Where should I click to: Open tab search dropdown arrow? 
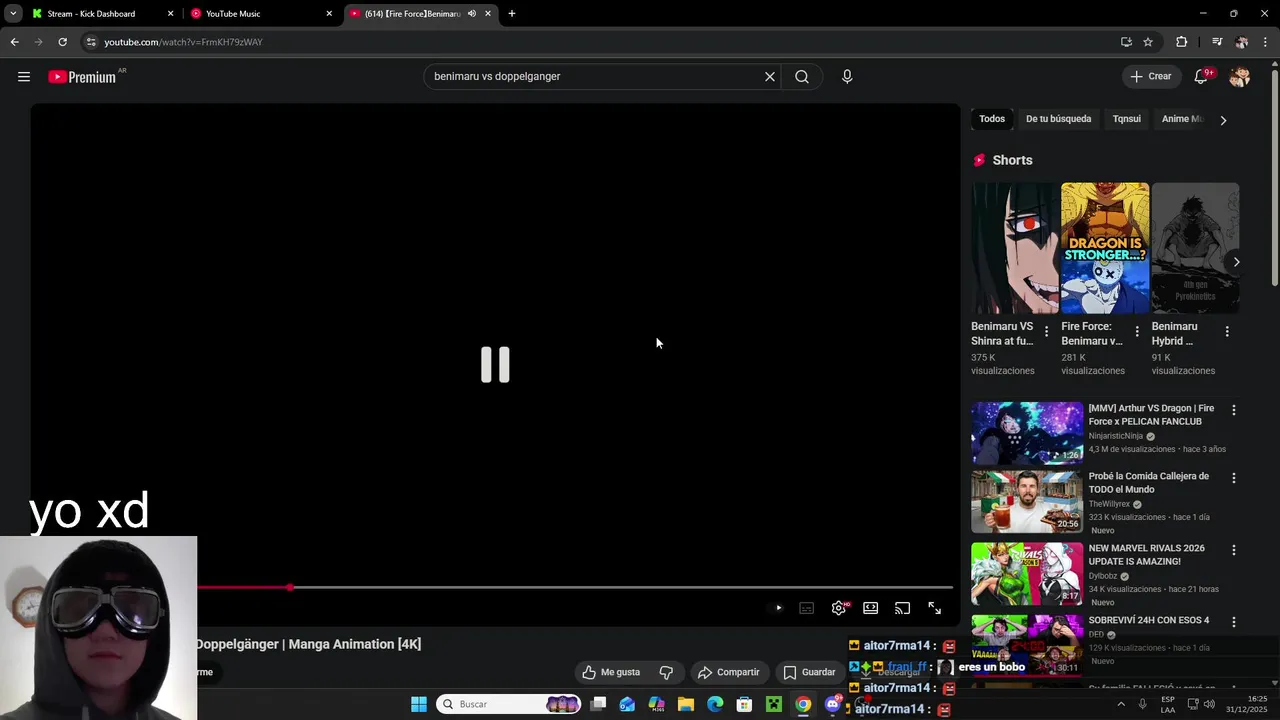click(13, 14)
